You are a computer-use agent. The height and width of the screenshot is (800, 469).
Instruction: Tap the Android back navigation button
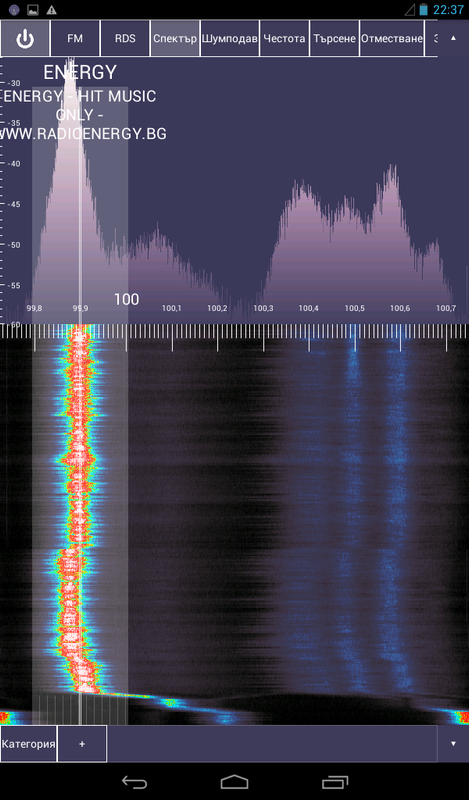click(x=134, y=782)
